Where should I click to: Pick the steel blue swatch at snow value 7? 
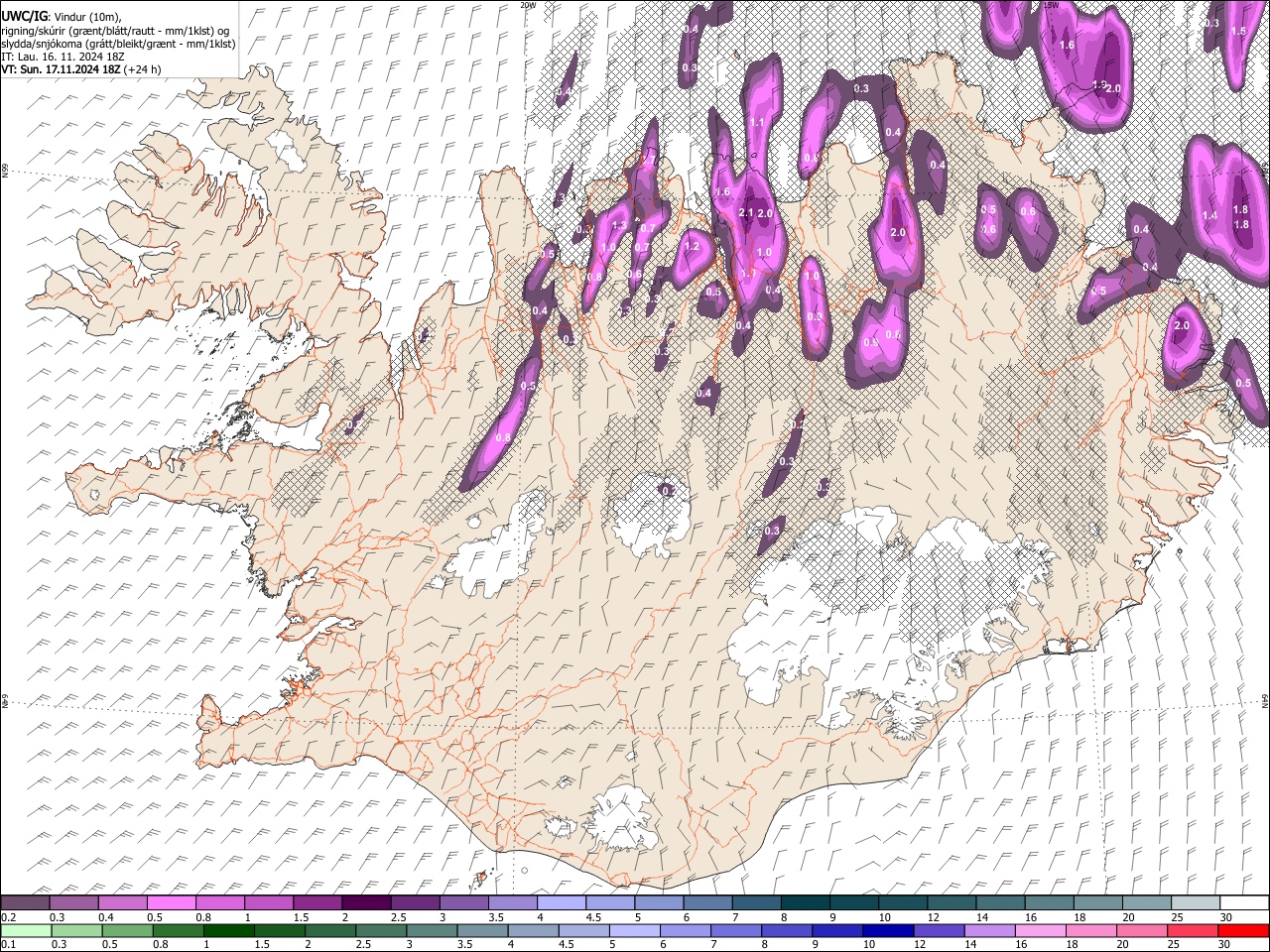[757, 902]
